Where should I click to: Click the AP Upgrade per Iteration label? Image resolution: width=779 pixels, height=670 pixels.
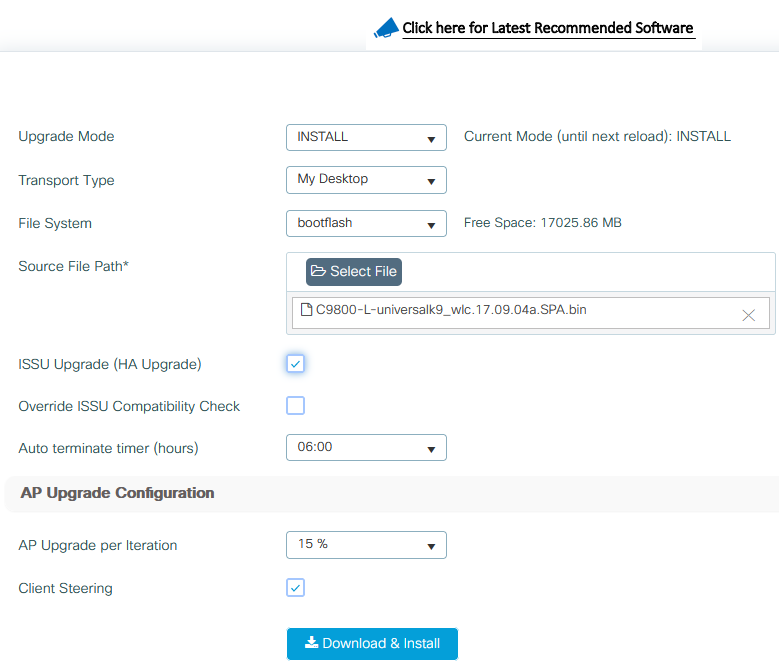click(x=98, y=545)
